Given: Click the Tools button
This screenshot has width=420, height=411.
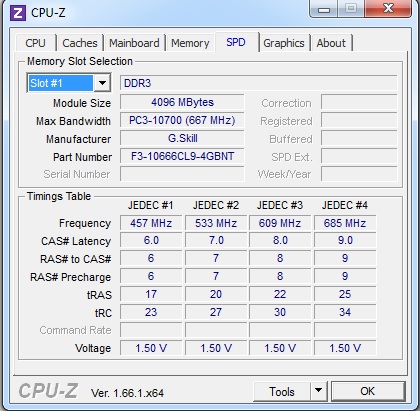Looking at the screenshot, I should click(x=282, y=391).
